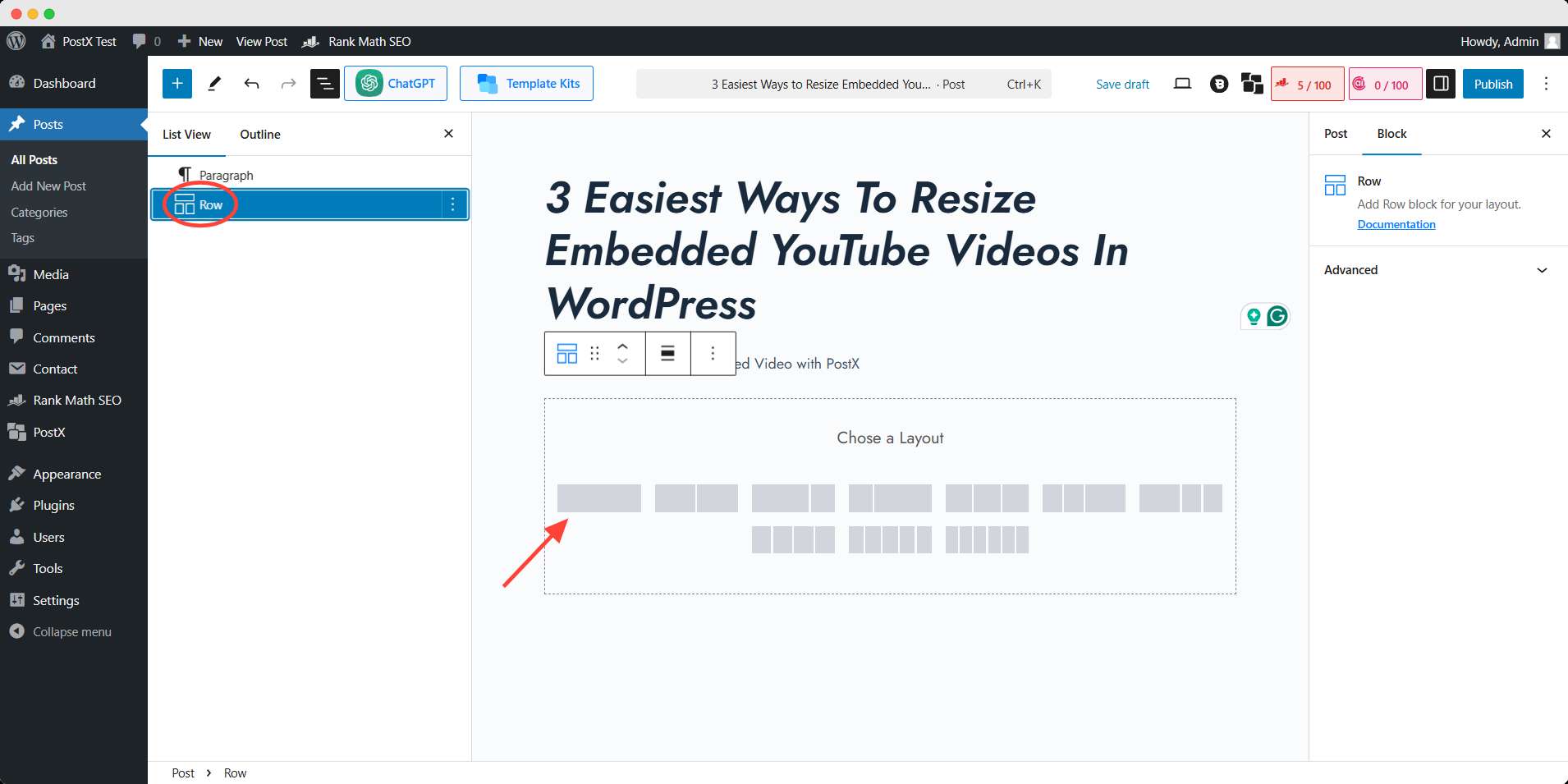
Task: Undo the last change
Action: pos(251,84)
